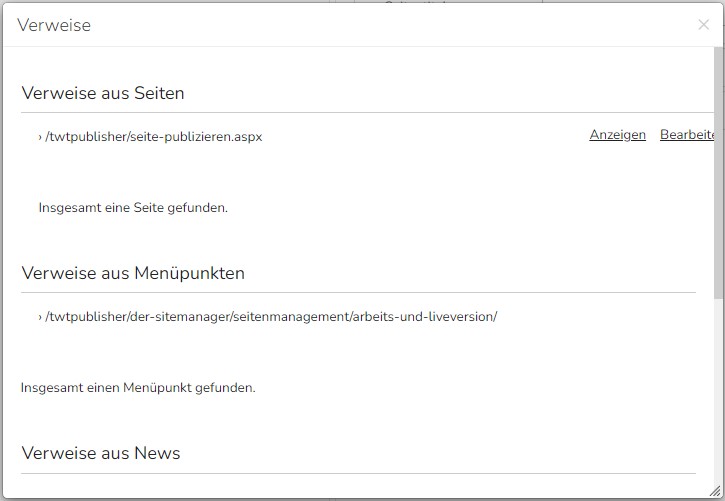Click the Bearbeiten link for the page reference

pos(687,134)
